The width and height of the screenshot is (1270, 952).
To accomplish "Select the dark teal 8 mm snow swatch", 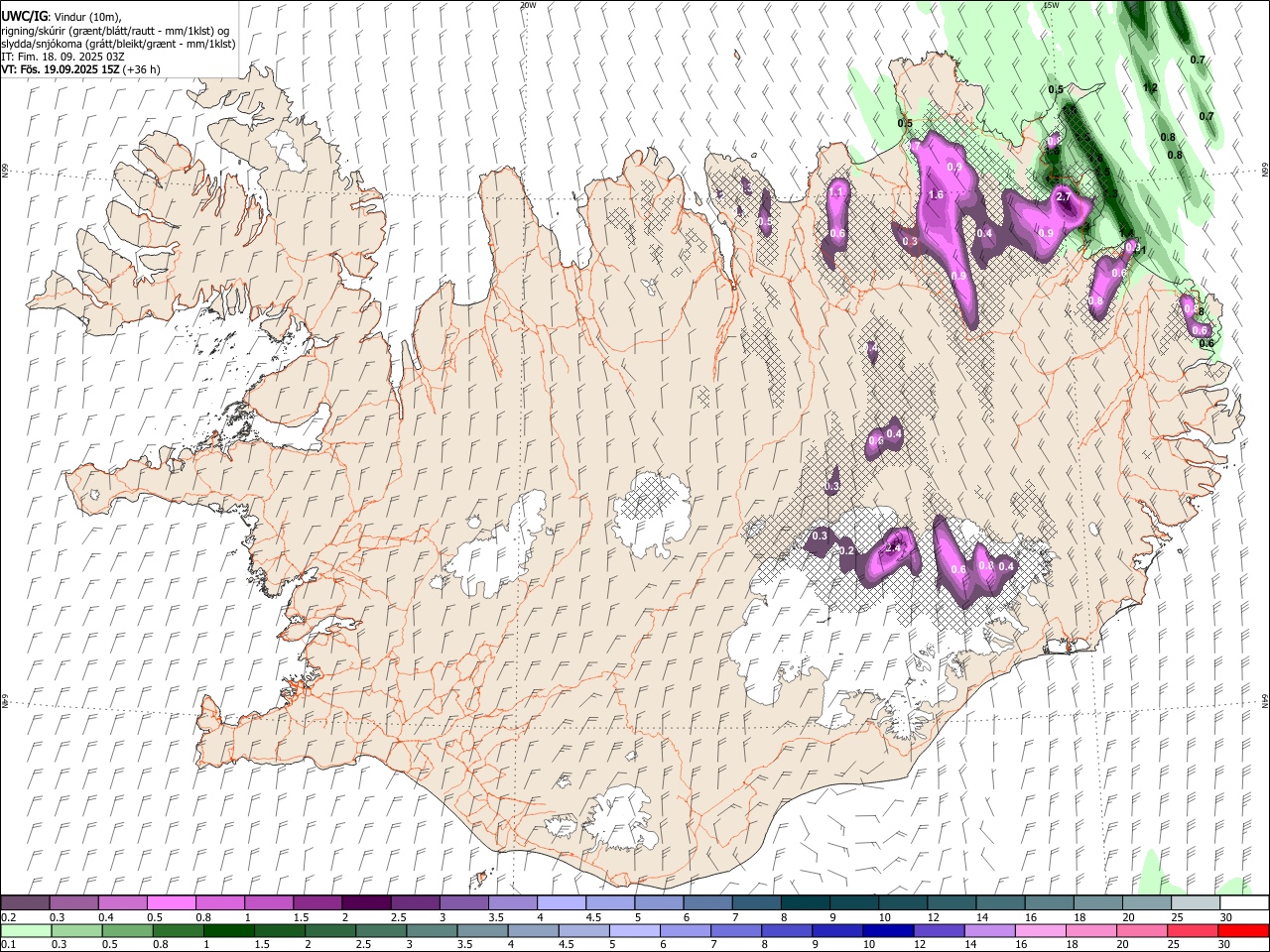I will click(x=806, y=902).
